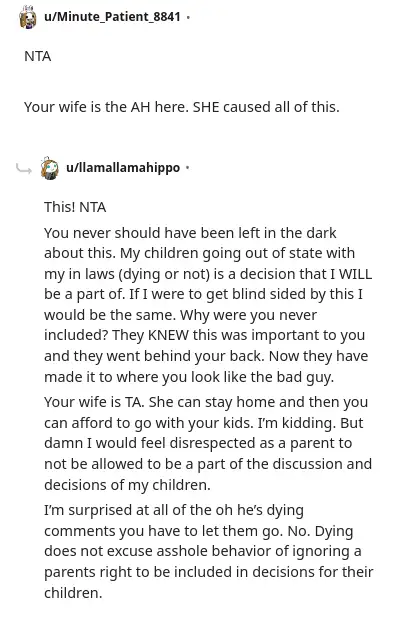Viewport: 400px width, 628px height.
Task: Click the "You never should have been left" line
Action: pyautogui.click(x=190, y=233)
